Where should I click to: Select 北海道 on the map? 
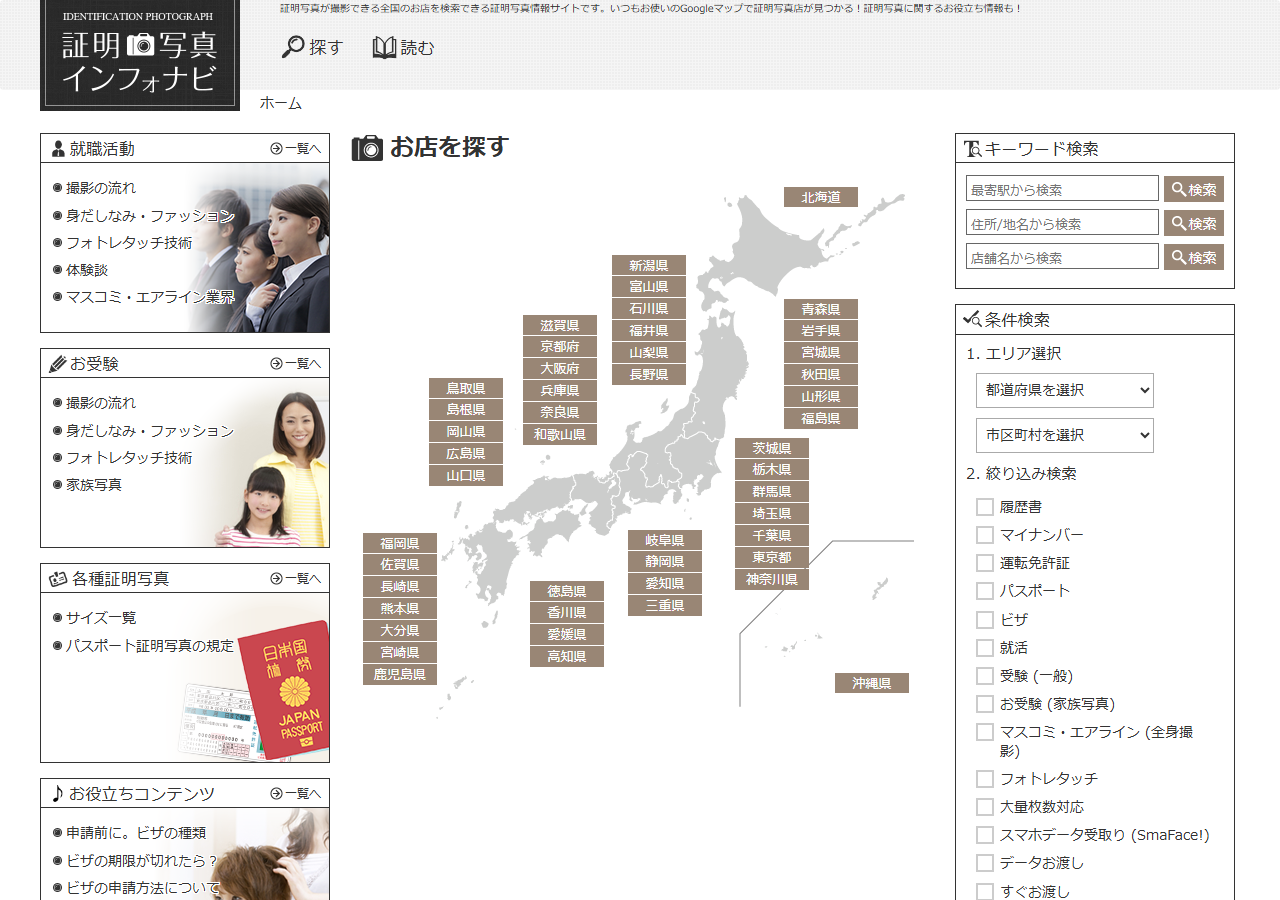821,197
